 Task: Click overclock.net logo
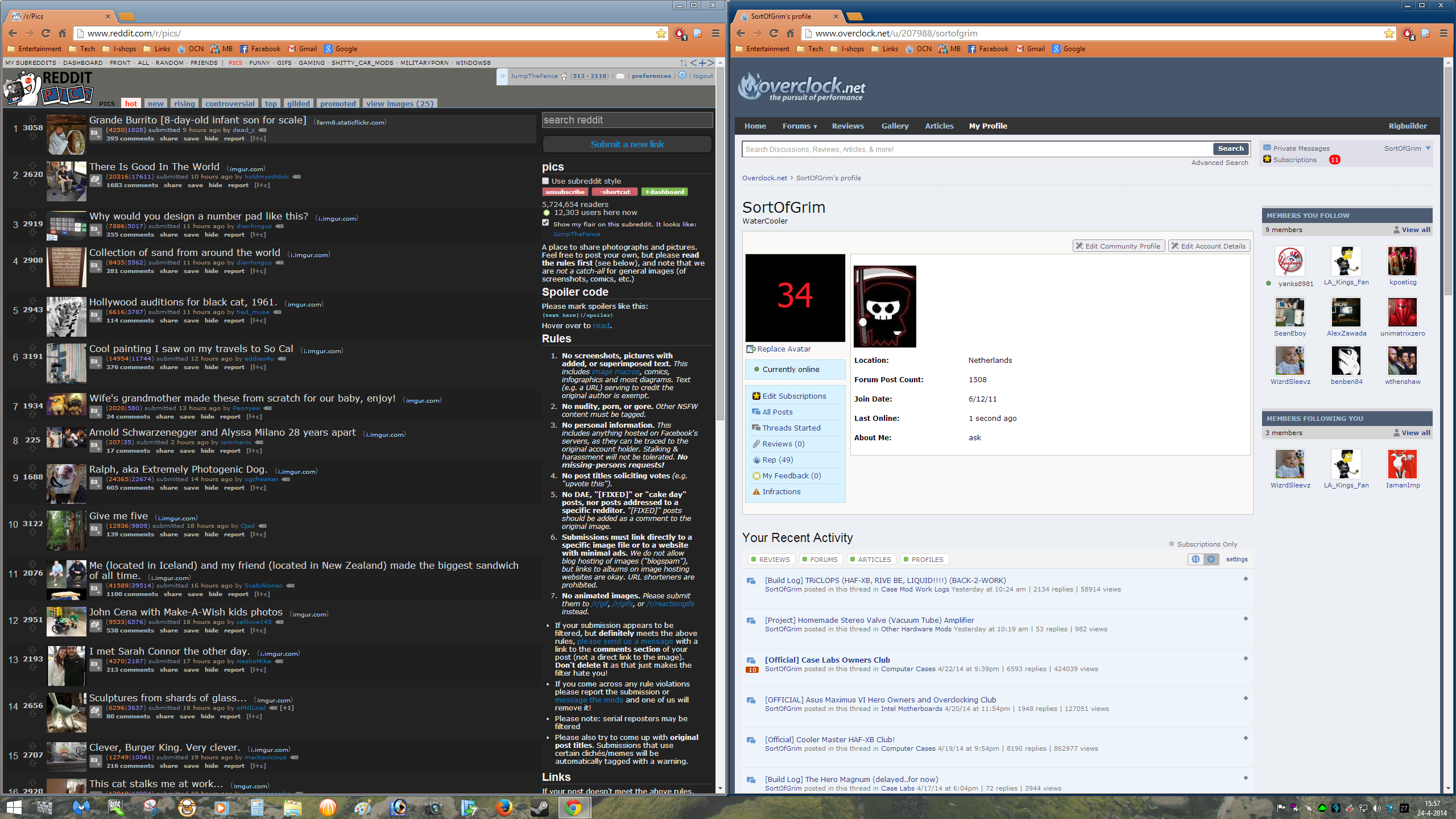(x=802, y=87)
